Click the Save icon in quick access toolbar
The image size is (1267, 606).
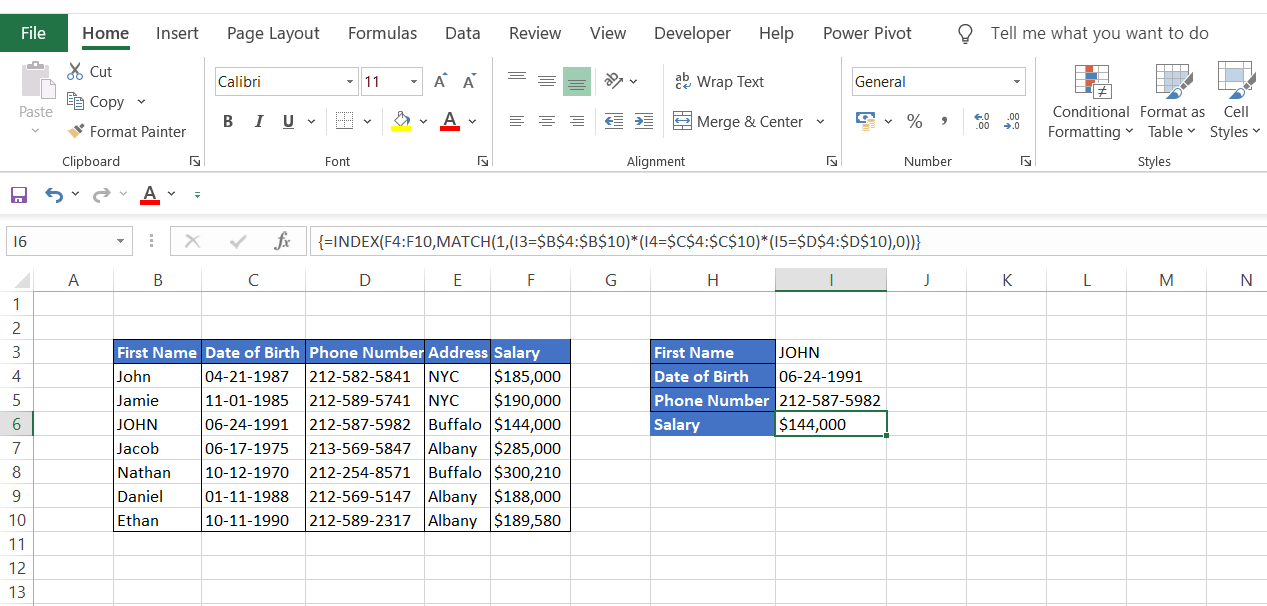tap(18, 194)
